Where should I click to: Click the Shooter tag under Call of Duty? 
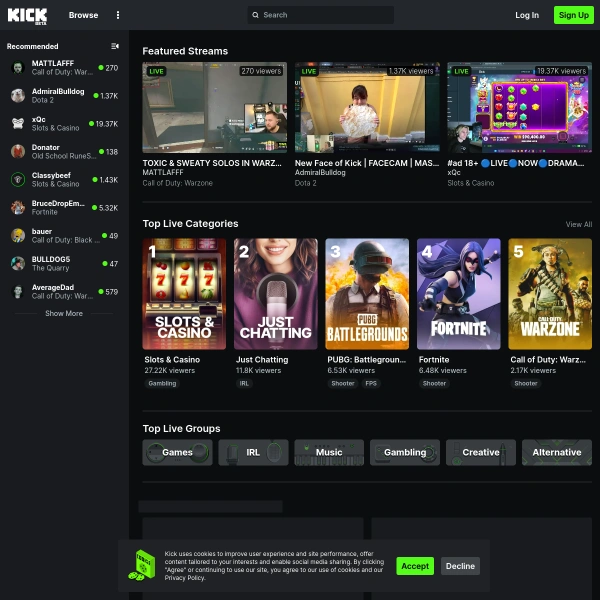[526, 383]
